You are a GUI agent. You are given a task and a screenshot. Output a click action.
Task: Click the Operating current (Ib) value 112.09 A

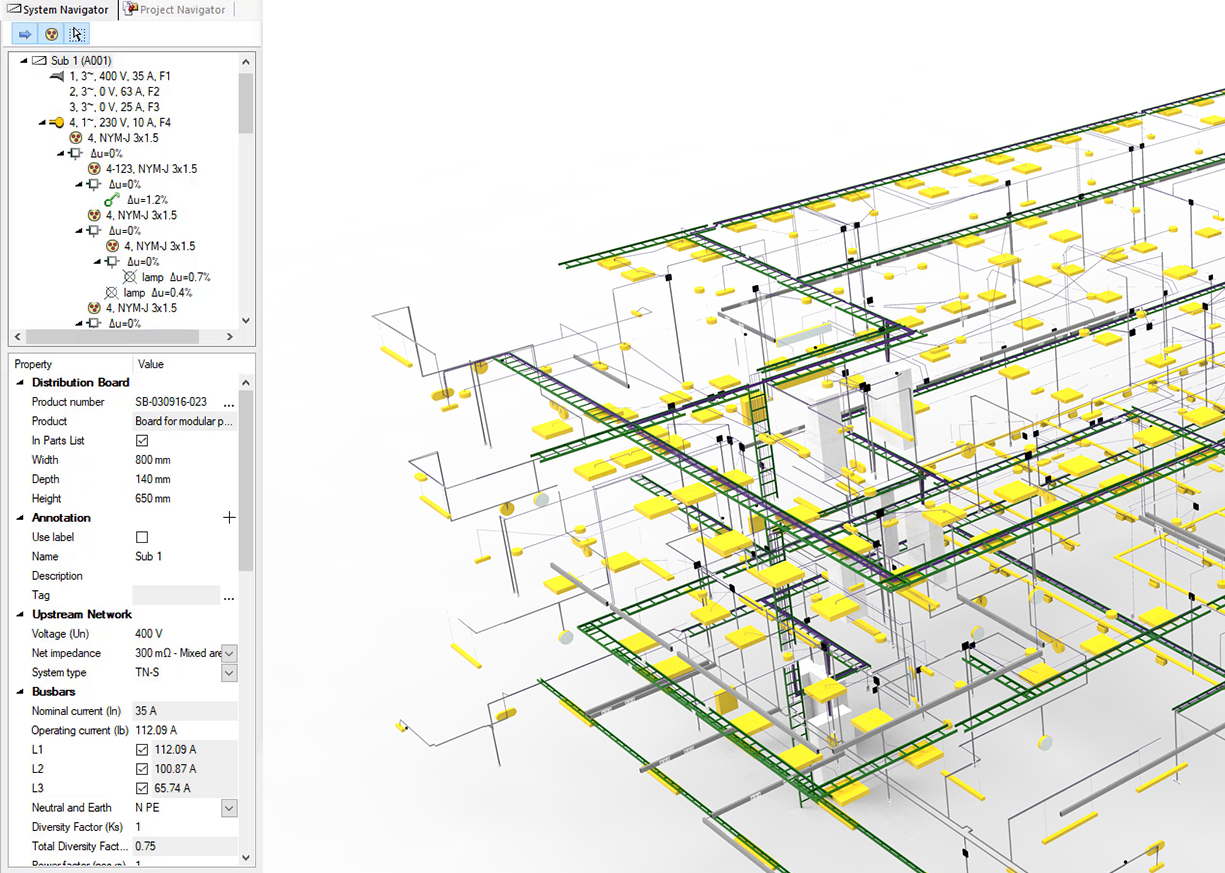point(156,730)
